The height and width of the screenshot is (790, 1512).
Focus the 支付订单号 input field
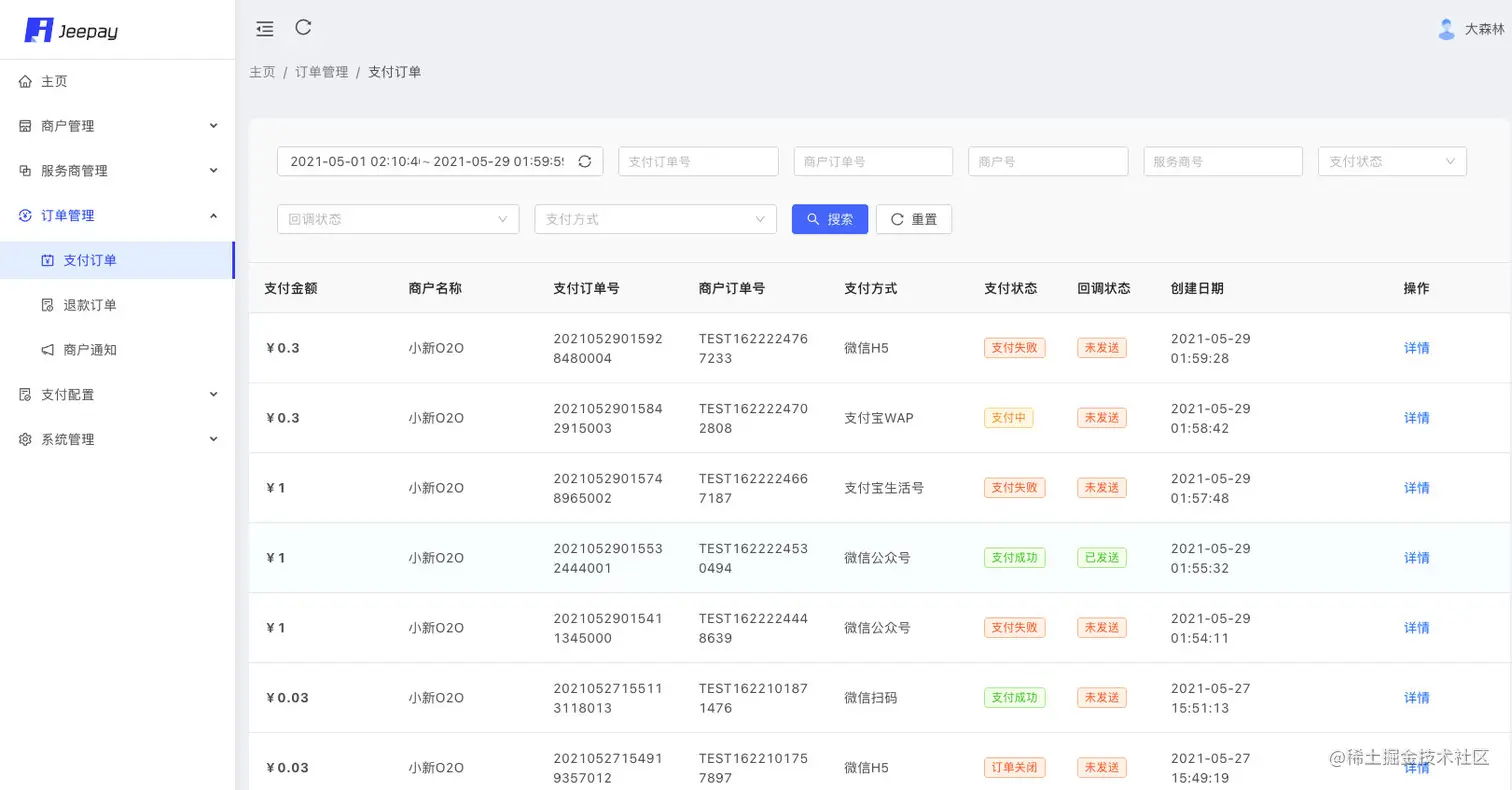pyautogui.click(x=698, y=161)
